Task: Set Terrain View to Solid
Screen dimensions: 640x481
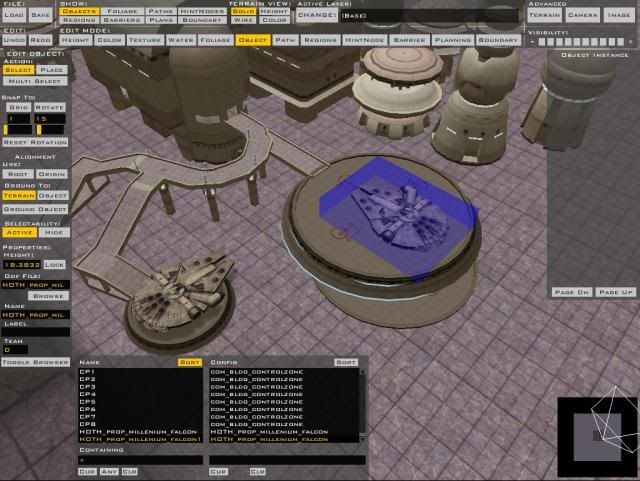Action: point(243,11)
